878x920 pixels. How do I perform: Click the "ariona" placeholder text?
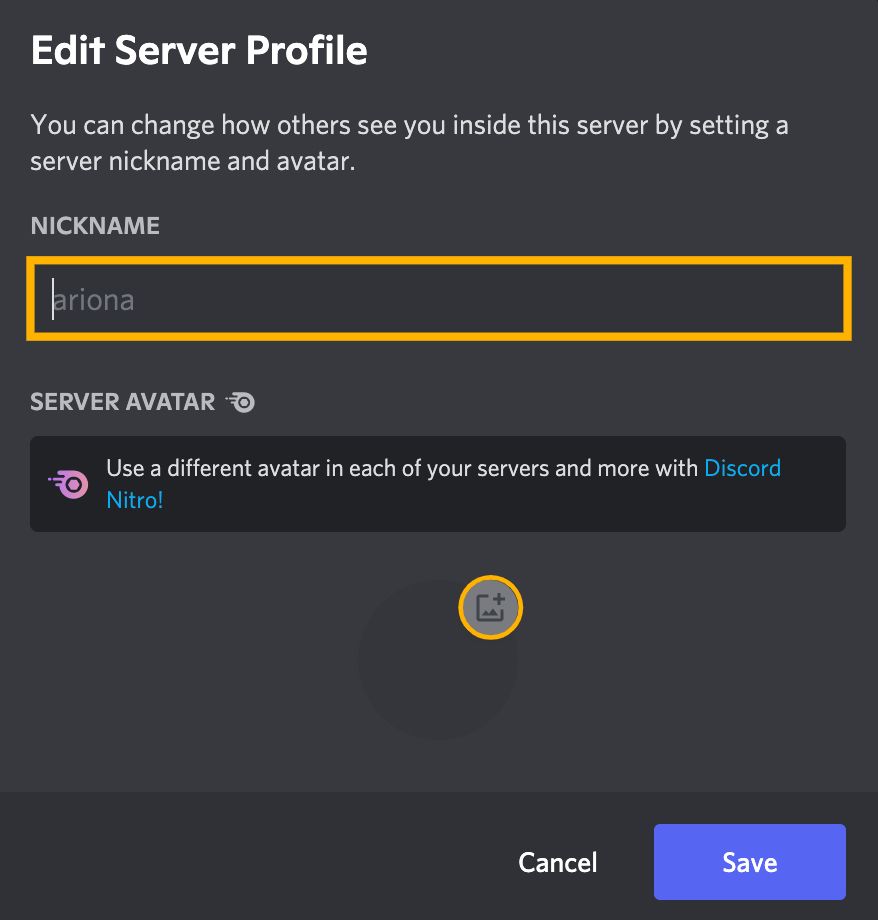tap(94, 300)
